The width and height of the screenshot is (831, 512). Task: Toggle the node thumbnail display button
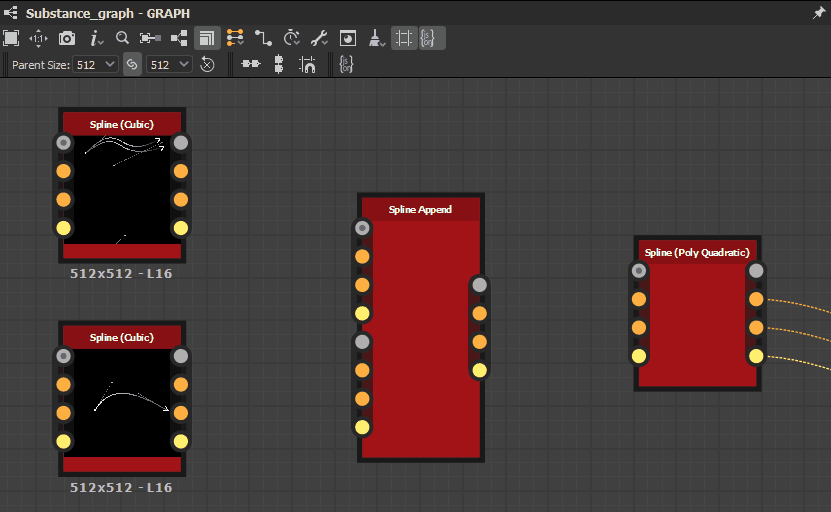coord(207,38)
